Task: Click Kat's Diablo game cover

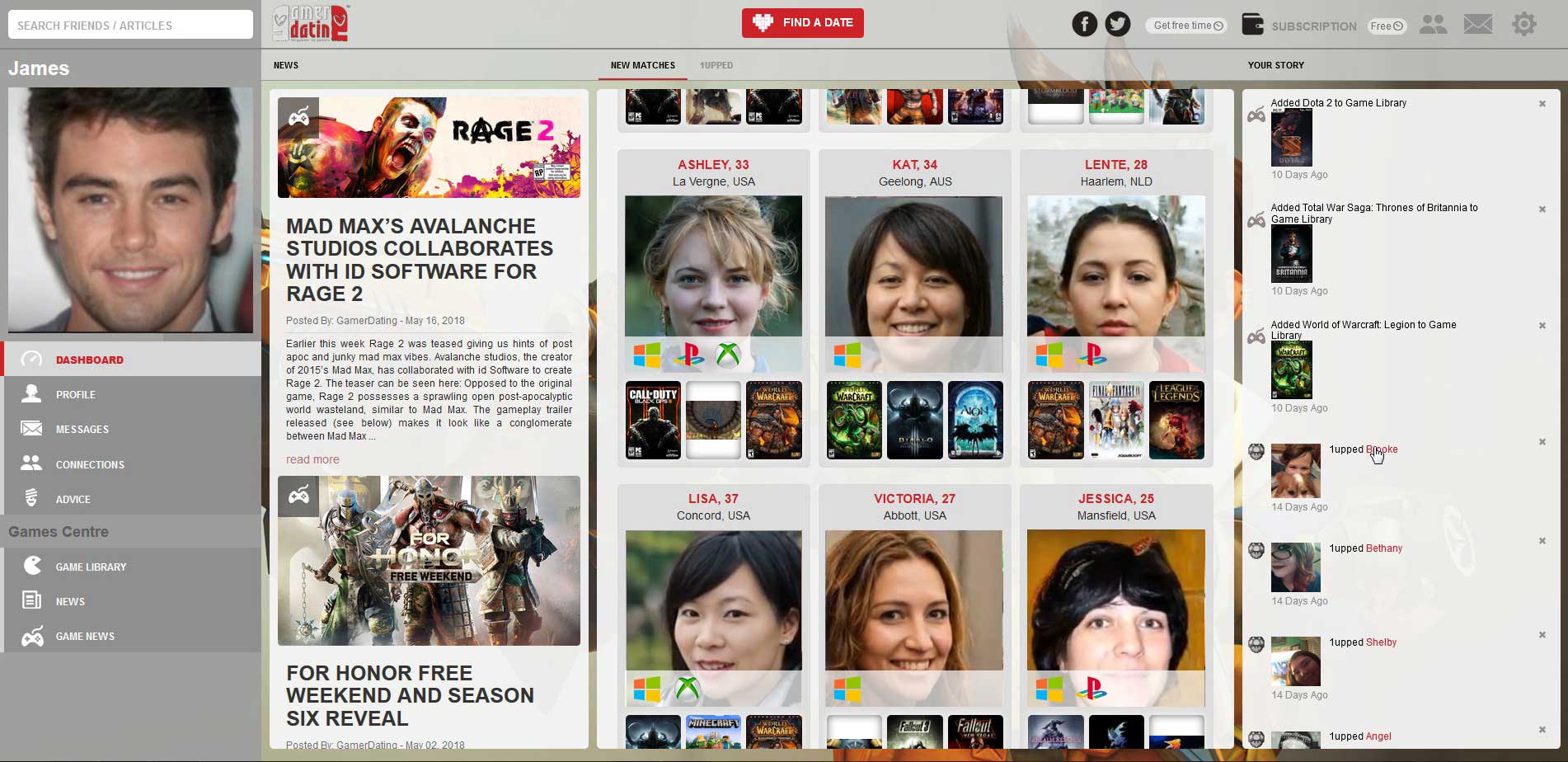Action: [914, 420]
